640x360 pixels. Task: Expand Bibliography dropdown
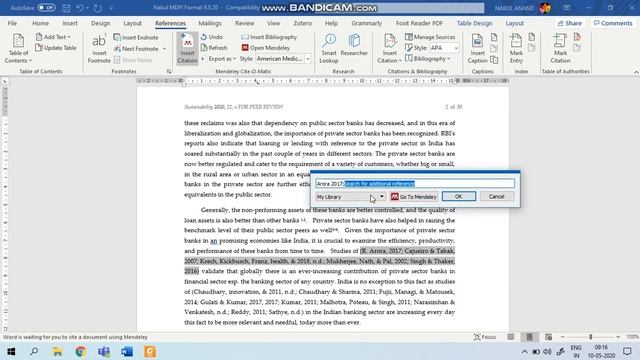(x=428, y=59)
